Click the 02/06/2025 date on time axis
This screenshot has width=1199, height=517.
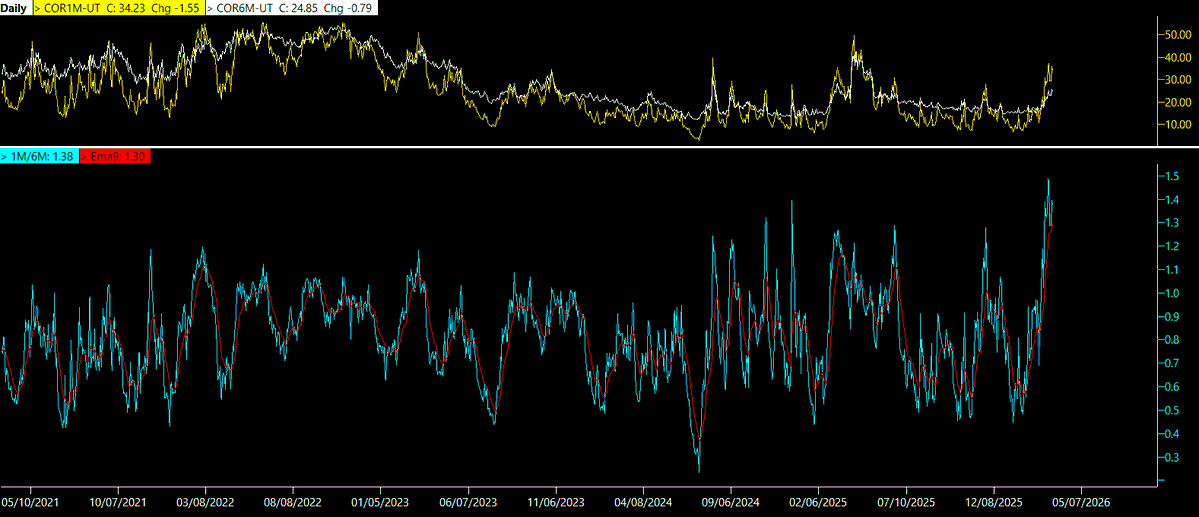(x=819, y=503)
